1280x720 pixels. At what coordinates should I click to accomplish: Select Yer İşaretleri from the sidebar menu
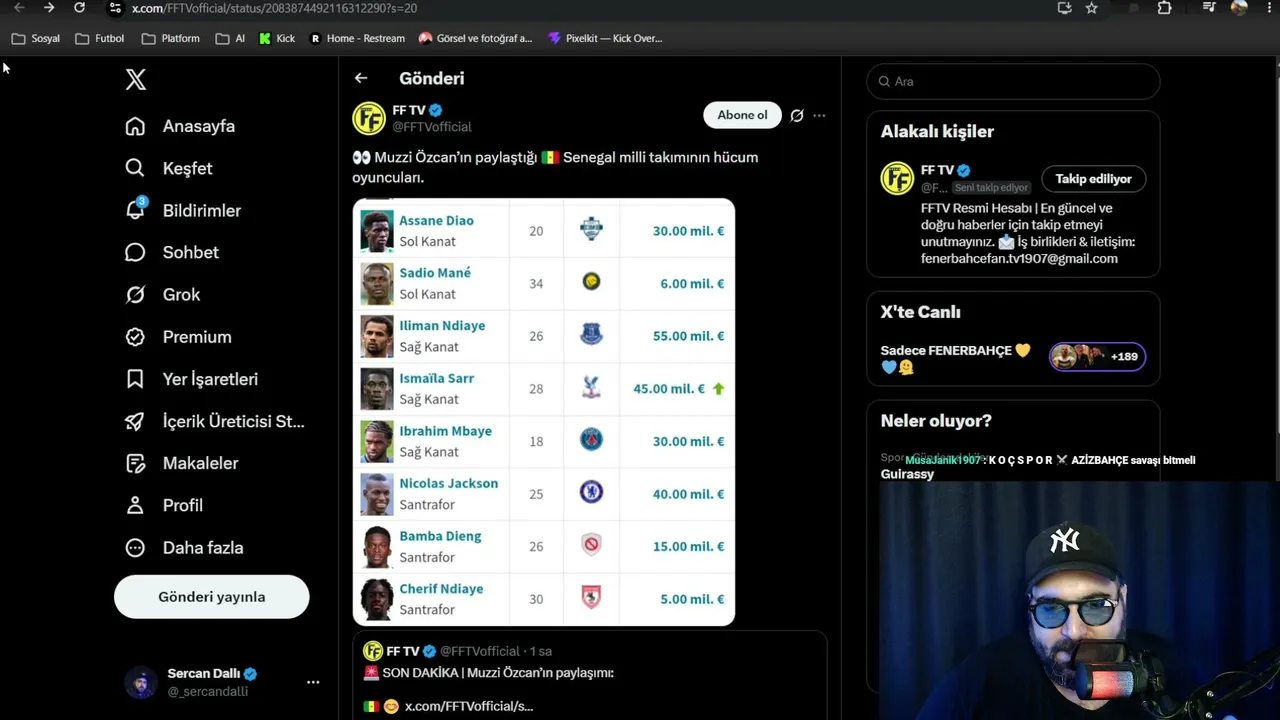tap(210, 379)
